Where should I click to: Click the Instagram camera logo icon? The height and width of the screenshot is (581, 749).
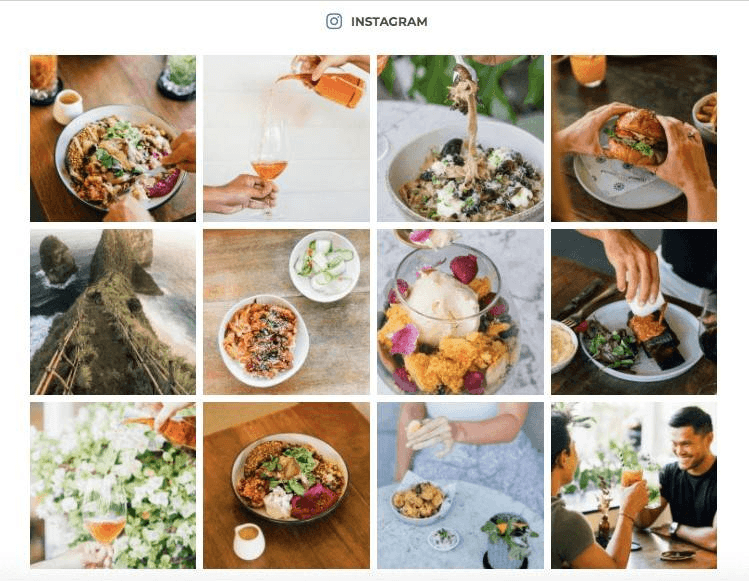point(334,22)
